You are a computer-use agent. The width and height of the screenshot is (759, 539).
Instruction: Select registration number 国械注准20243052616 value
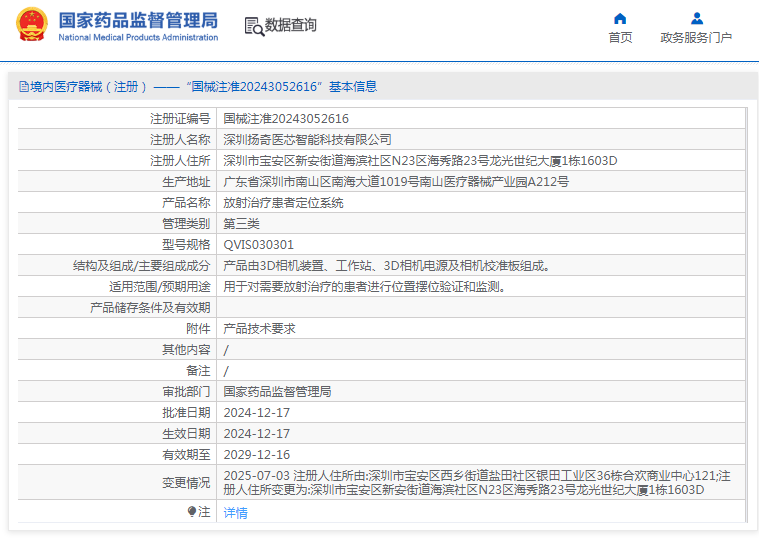286,119
